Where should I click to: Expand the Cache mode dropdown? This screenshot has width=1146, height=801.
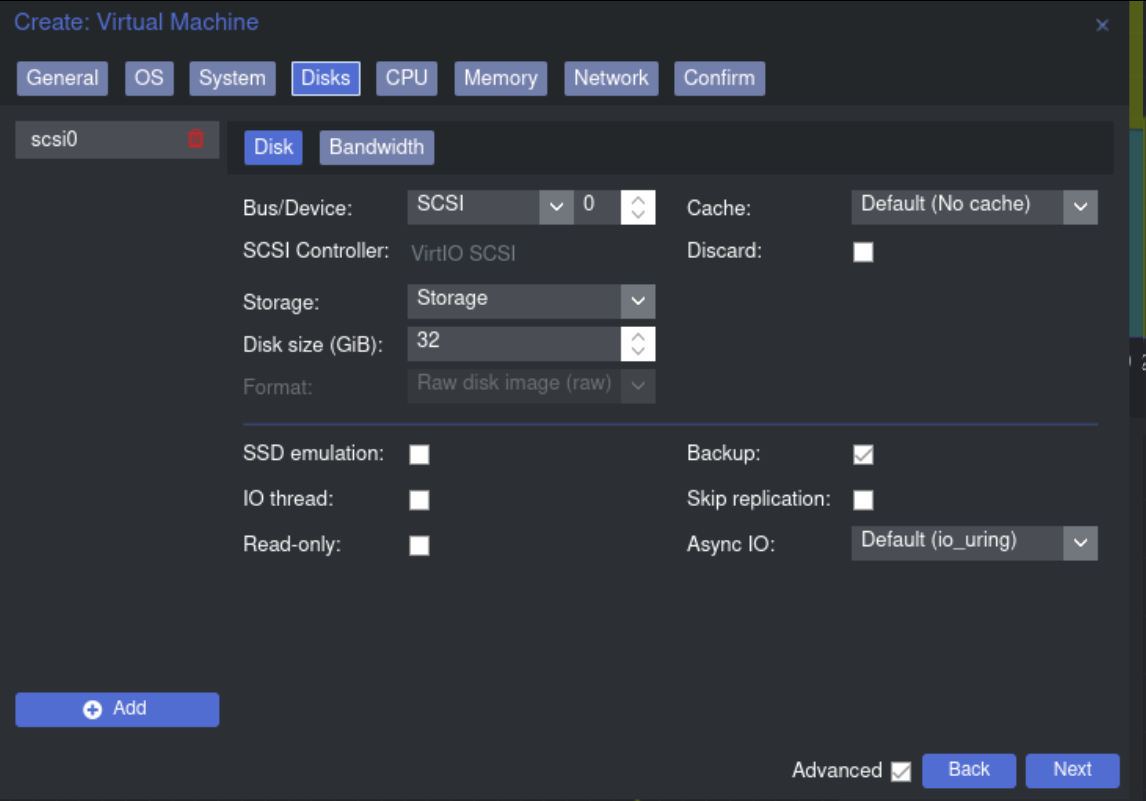pos(1080,207)
